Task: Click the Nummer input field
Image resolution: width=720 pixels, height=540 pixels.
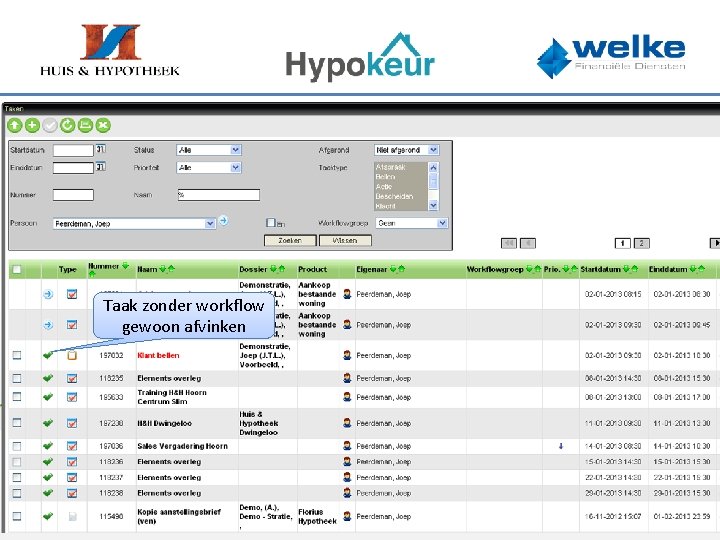Action: pyautogui.click(x=73, y=195)
